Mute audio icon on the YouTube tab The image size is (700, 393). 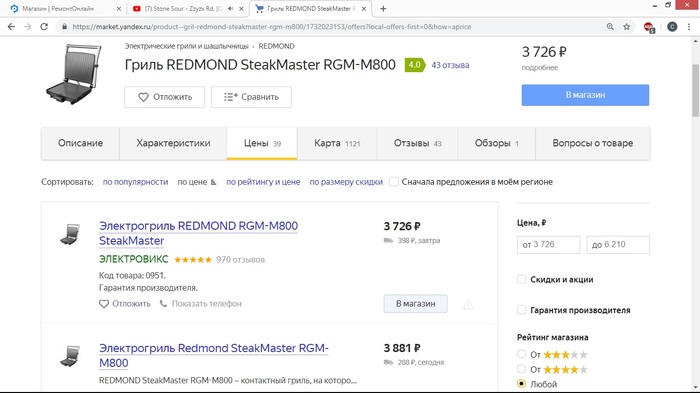click(230, 8)
